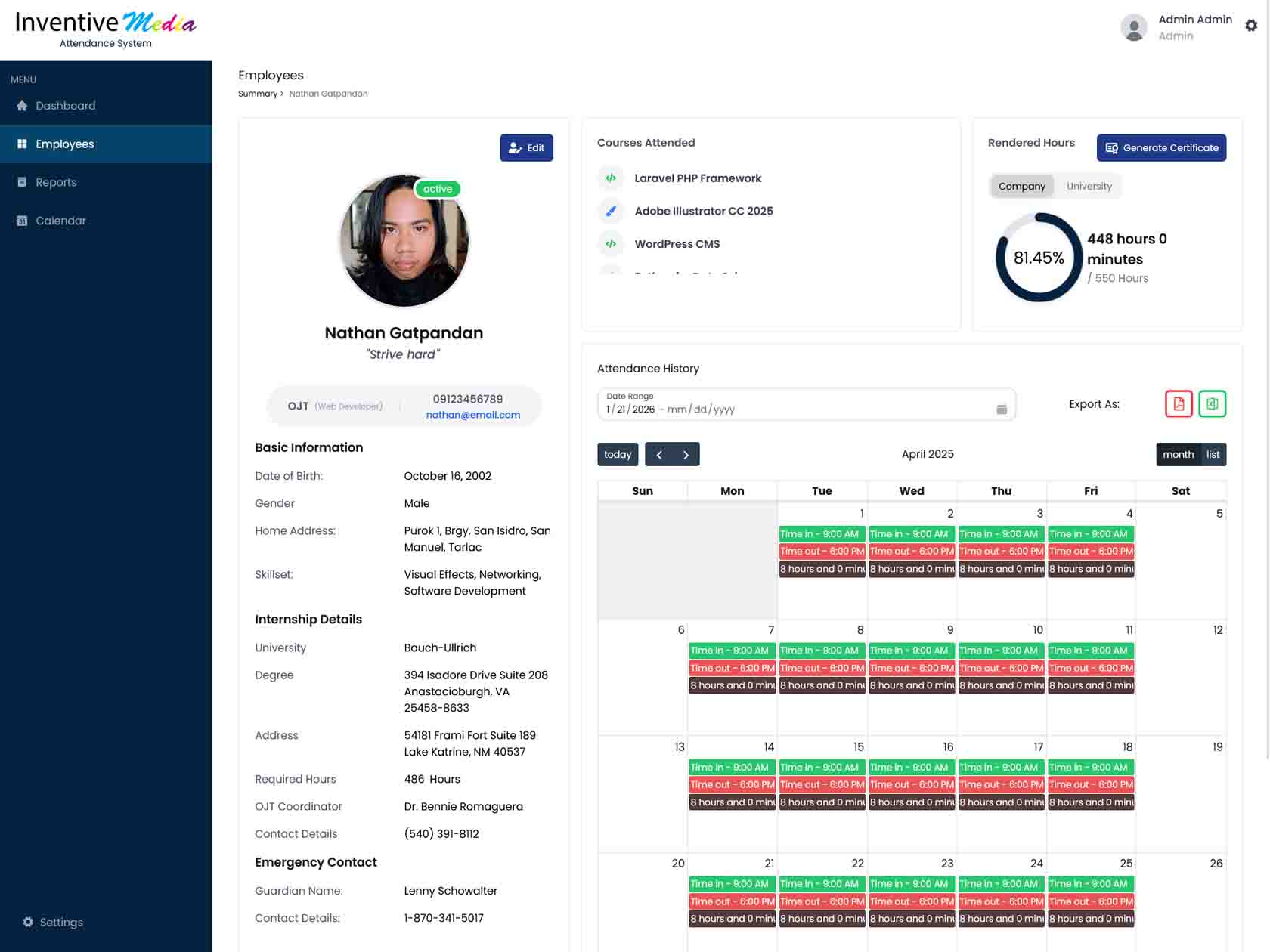This screenshot has width=1270, height=952.
Task: Go to the next month in calendar
Action: coord(686,454)
